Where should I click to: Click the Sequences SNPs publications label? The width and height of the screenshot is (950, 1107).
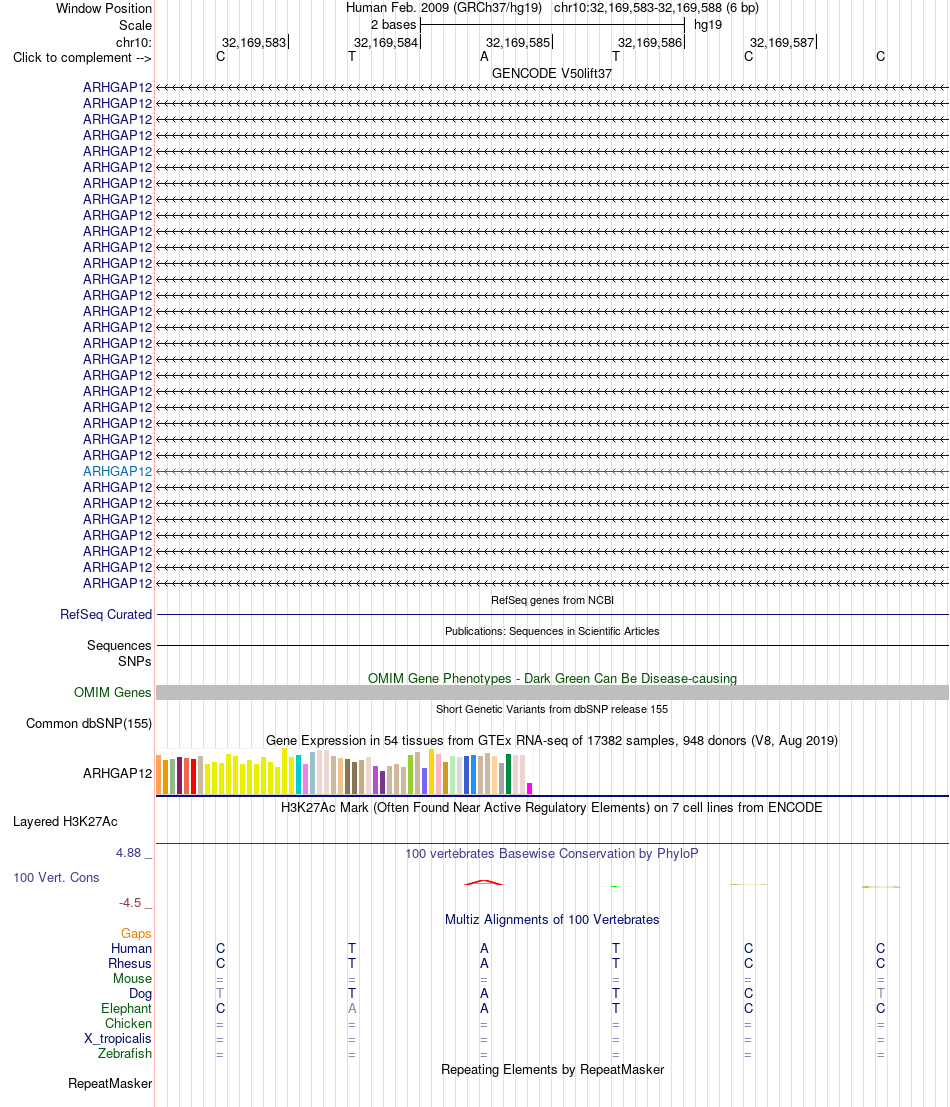[119, 654]
